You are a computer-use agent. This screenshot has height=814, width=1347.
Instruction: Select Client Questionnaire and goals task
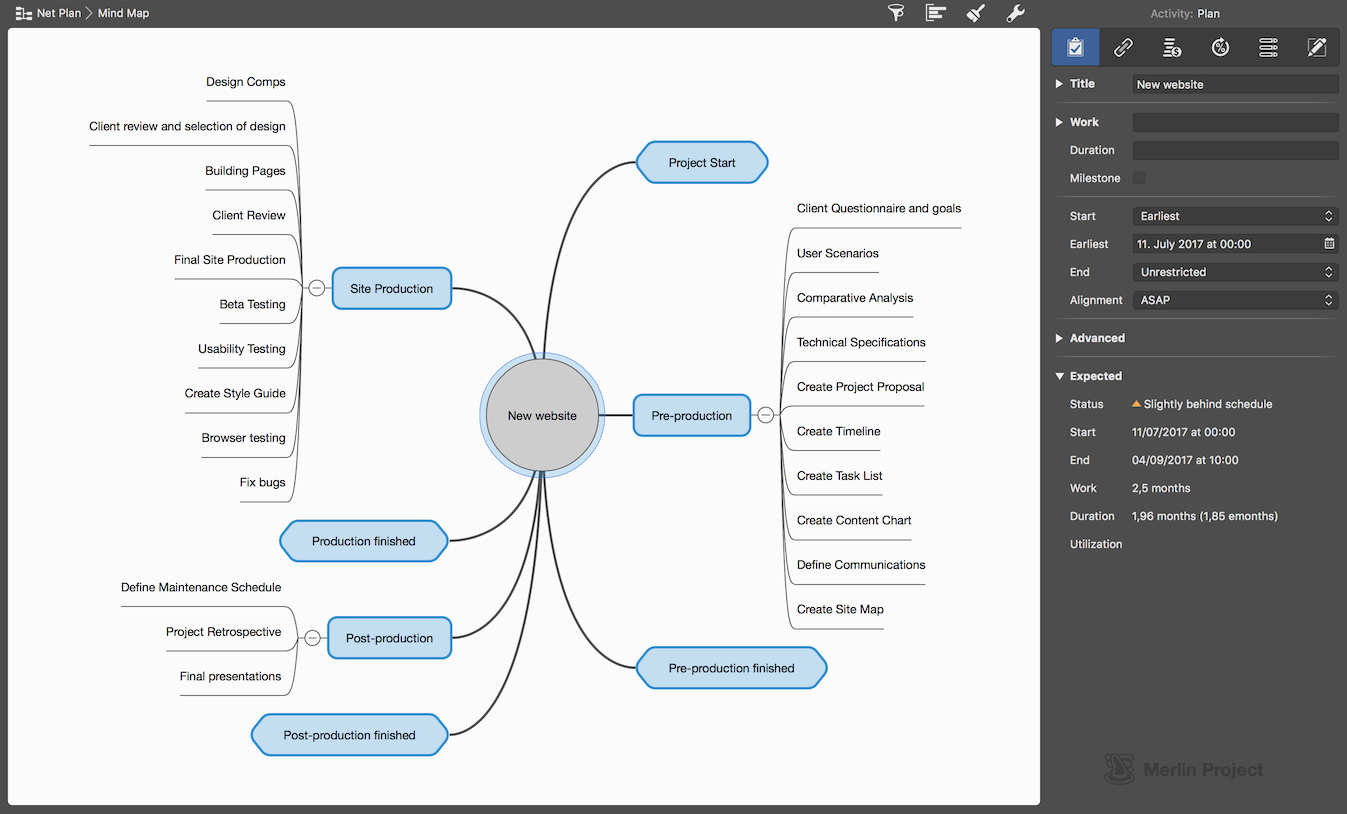click(x=879, y=208)
